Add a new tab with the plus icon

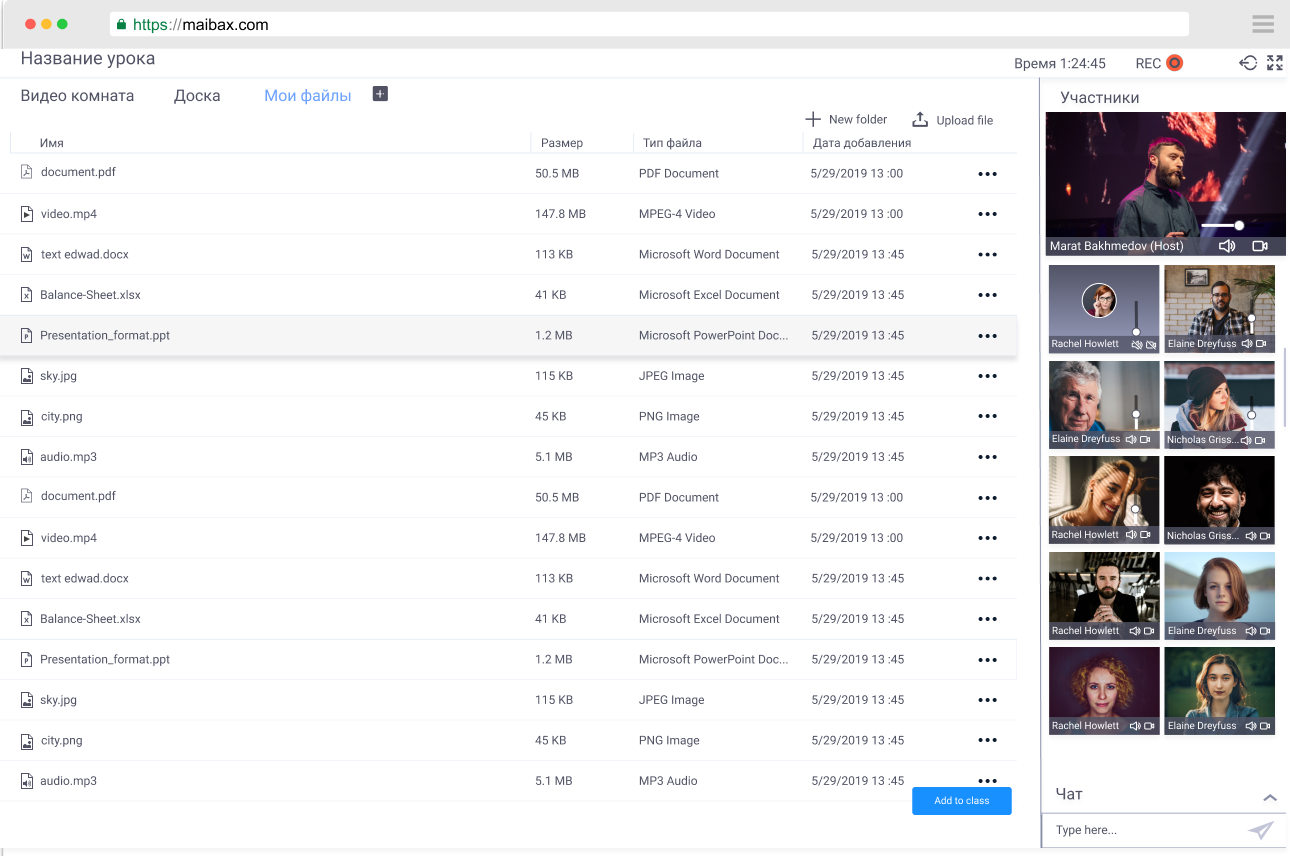(x=380, y=94)
